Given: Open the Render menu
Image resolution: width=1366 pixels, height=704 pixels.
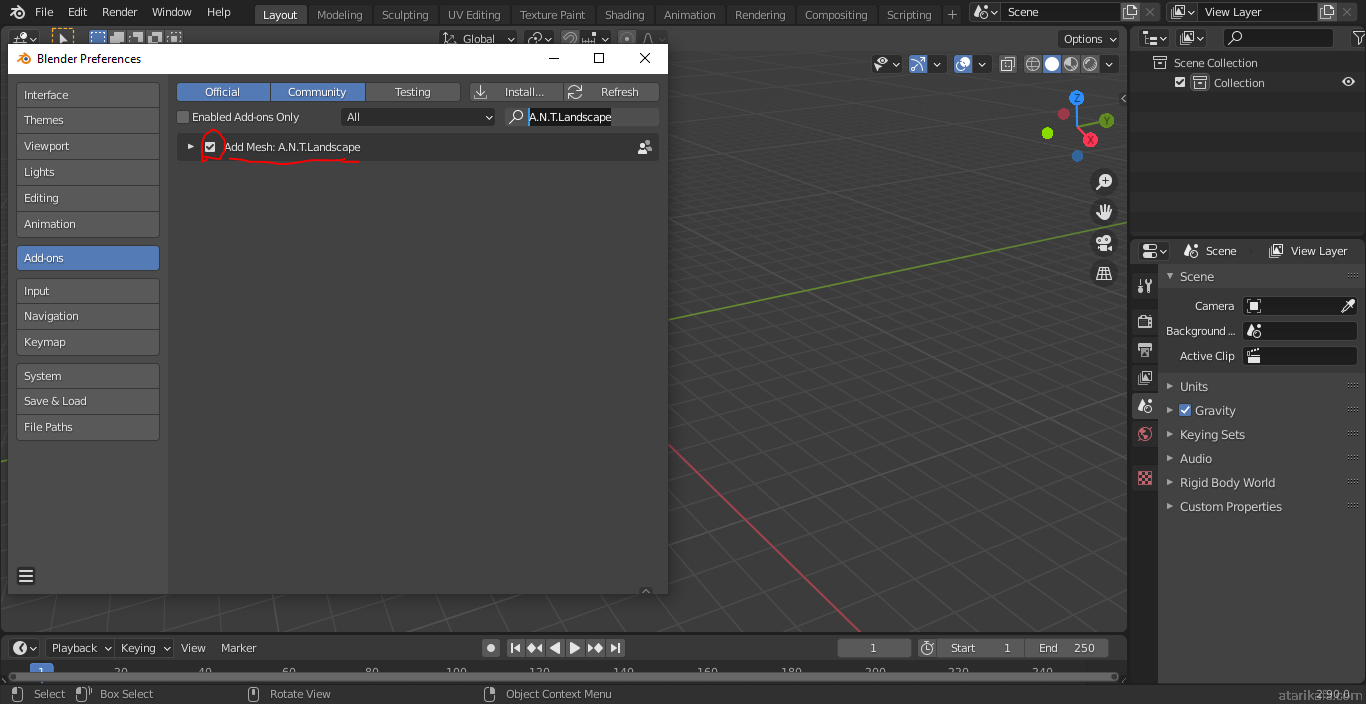Looking at the screenshot, I should [120, 12].
